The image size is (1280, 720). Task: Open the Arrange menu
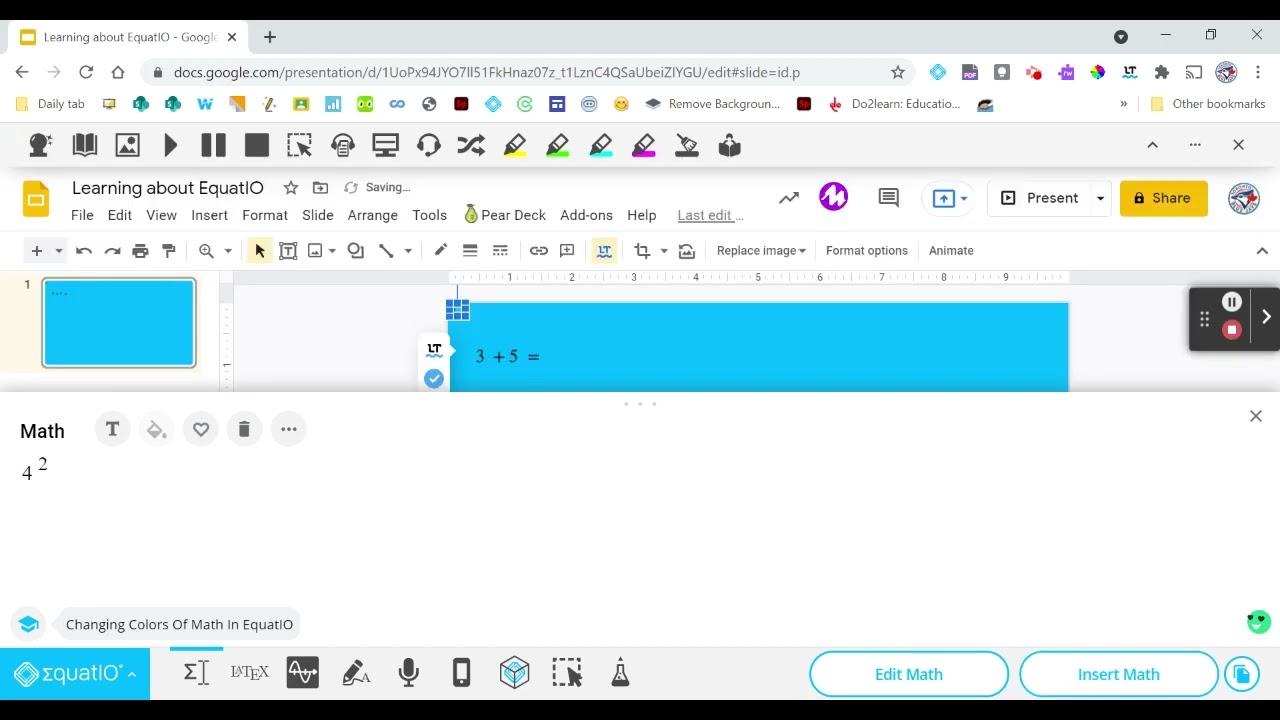[373, 215]
